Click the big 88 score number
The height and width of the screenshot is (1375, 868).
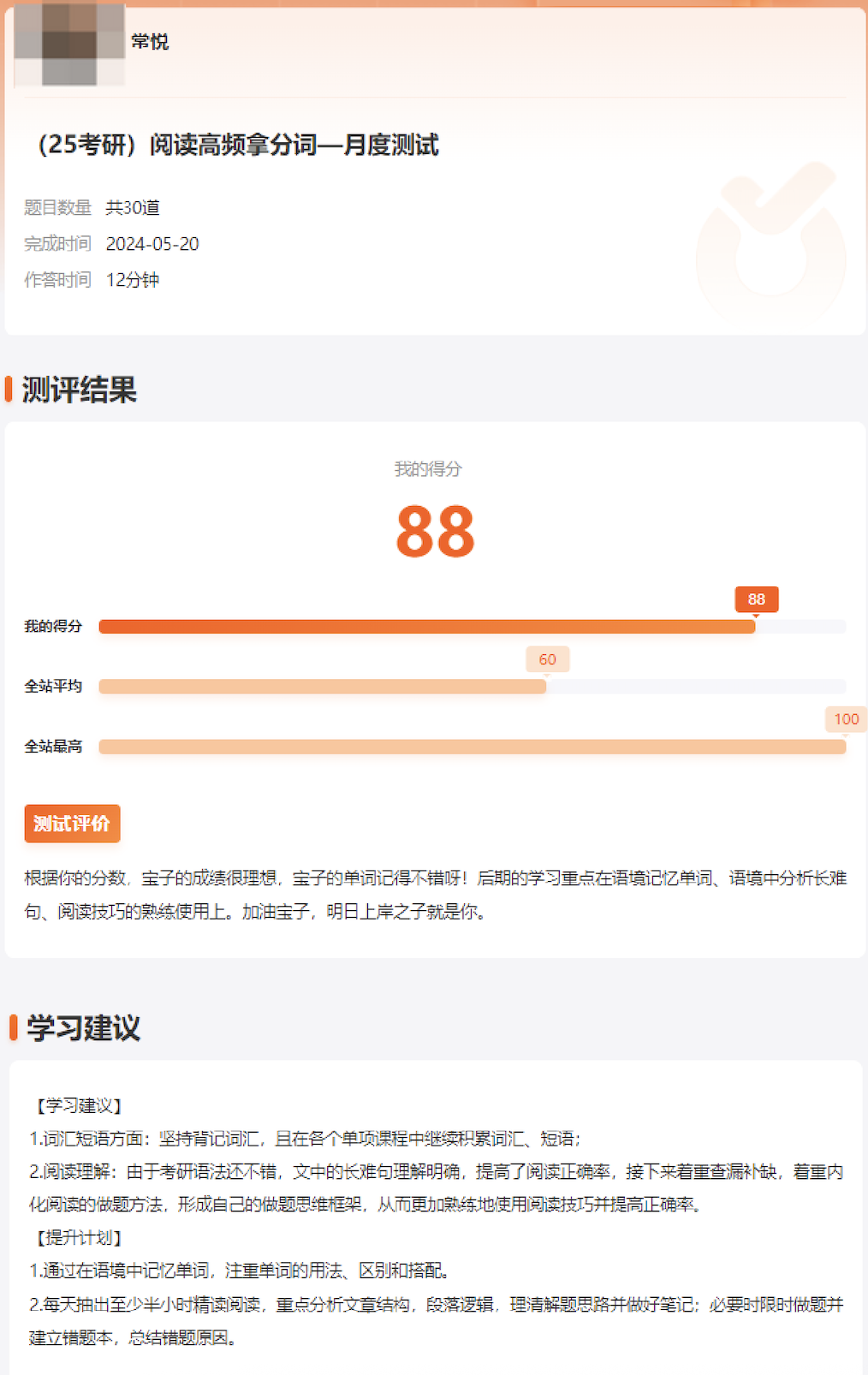[435, 532]
